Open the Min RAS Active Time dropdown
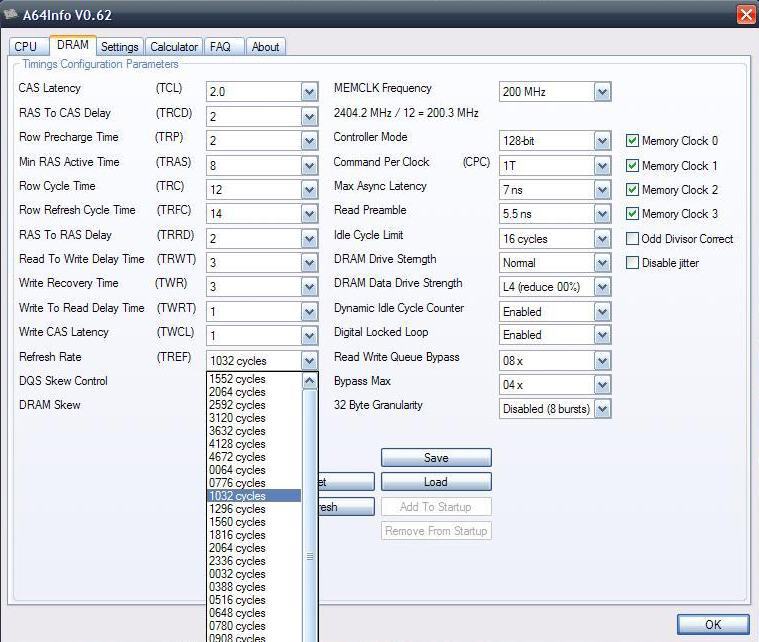Image resolution: width=759 pixels, height=642 pixels. click(x=309, y=166)
